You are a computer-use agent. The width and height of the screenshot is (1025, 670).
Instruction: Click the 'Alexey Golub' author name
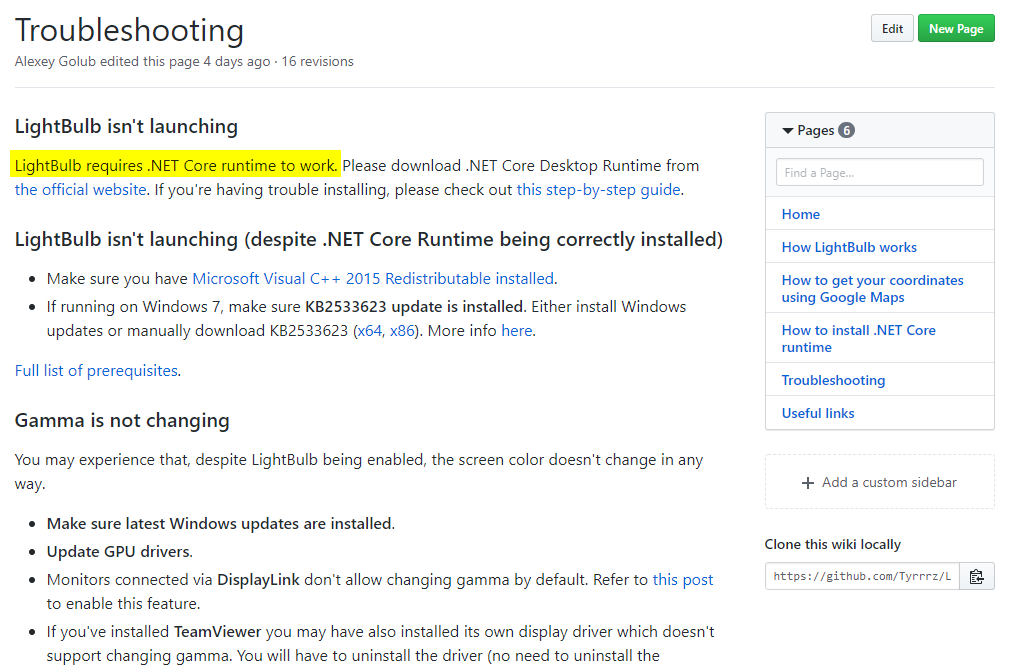(55, 61)
